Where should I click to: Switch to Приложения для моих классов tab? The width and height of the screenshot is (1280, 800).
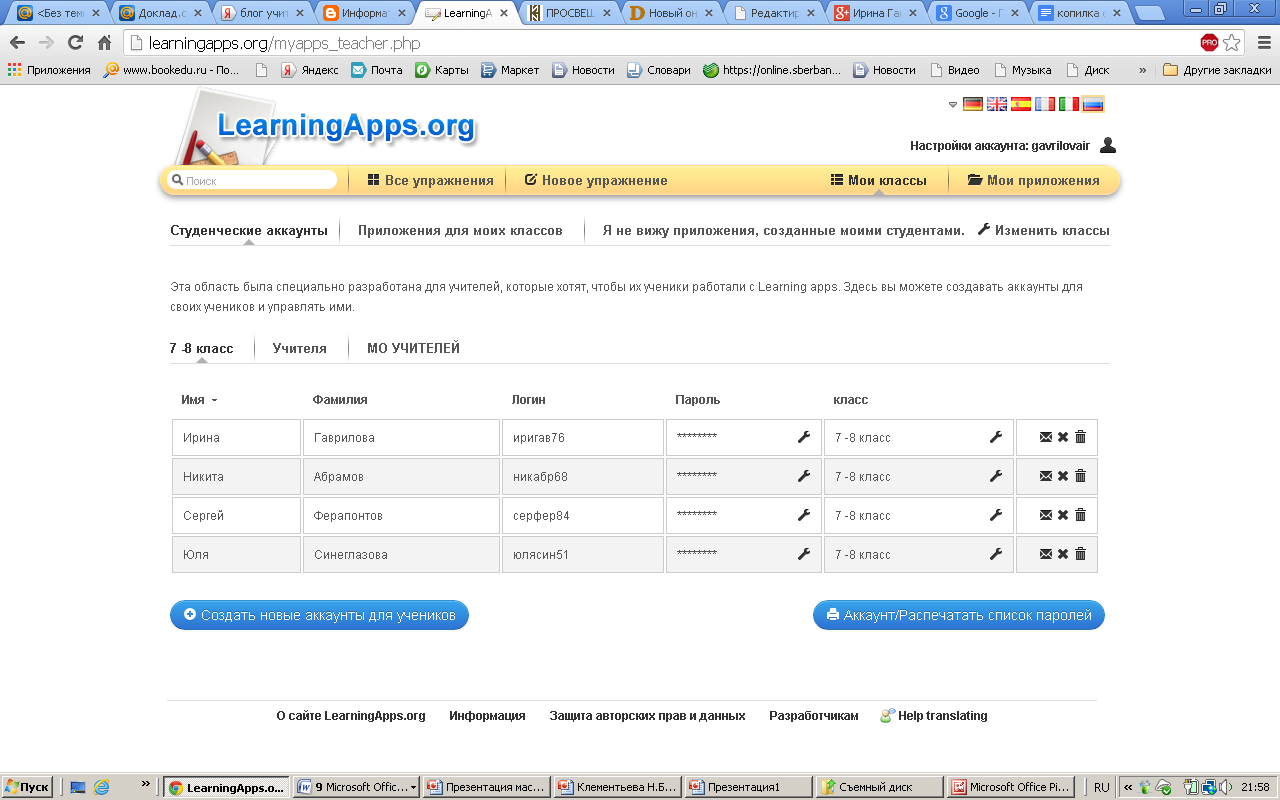click(x=460, y=230)
